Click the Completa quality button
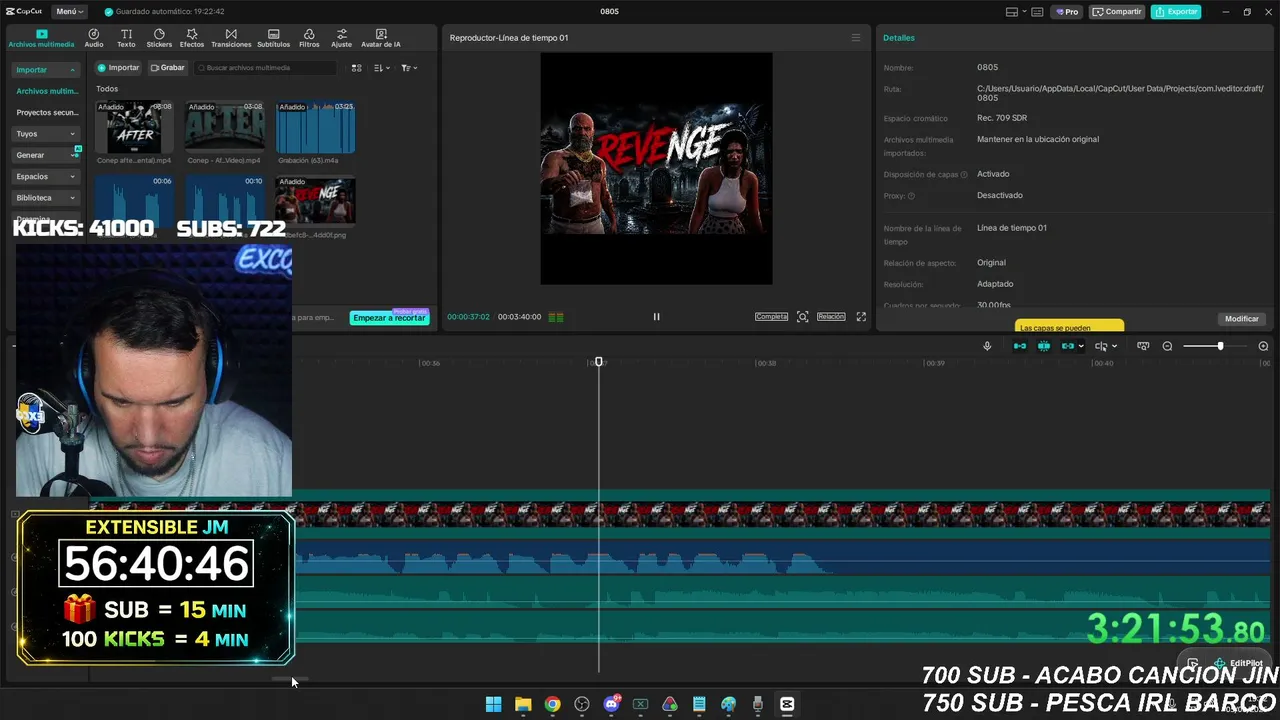 [x=771, y=317]
